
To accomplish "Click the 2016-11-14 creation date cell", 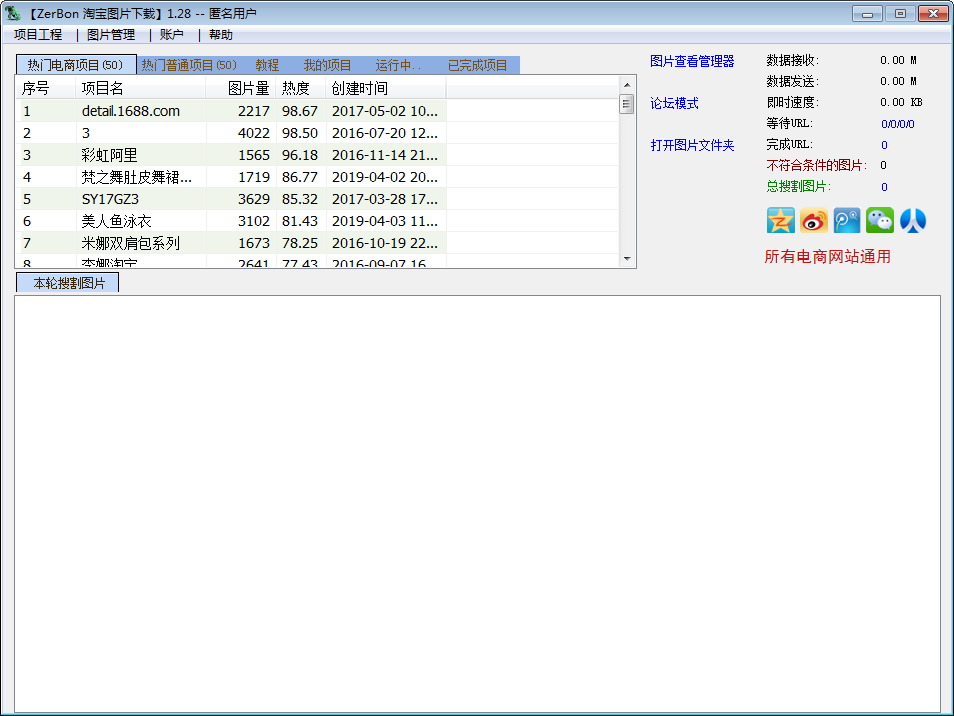I will coord(385,155).
